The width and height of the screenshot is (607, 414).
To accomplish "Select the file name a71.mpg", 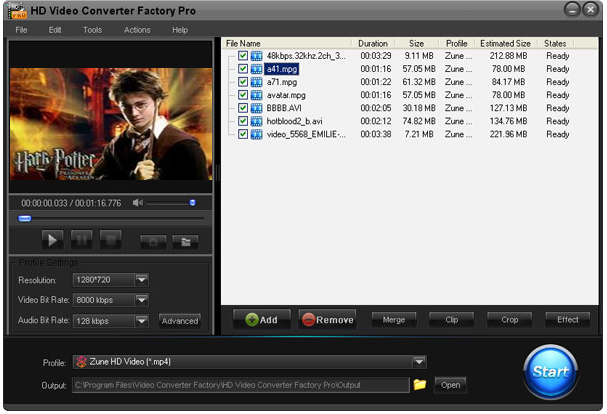I will pyautogui.click(x=282, y=82).
